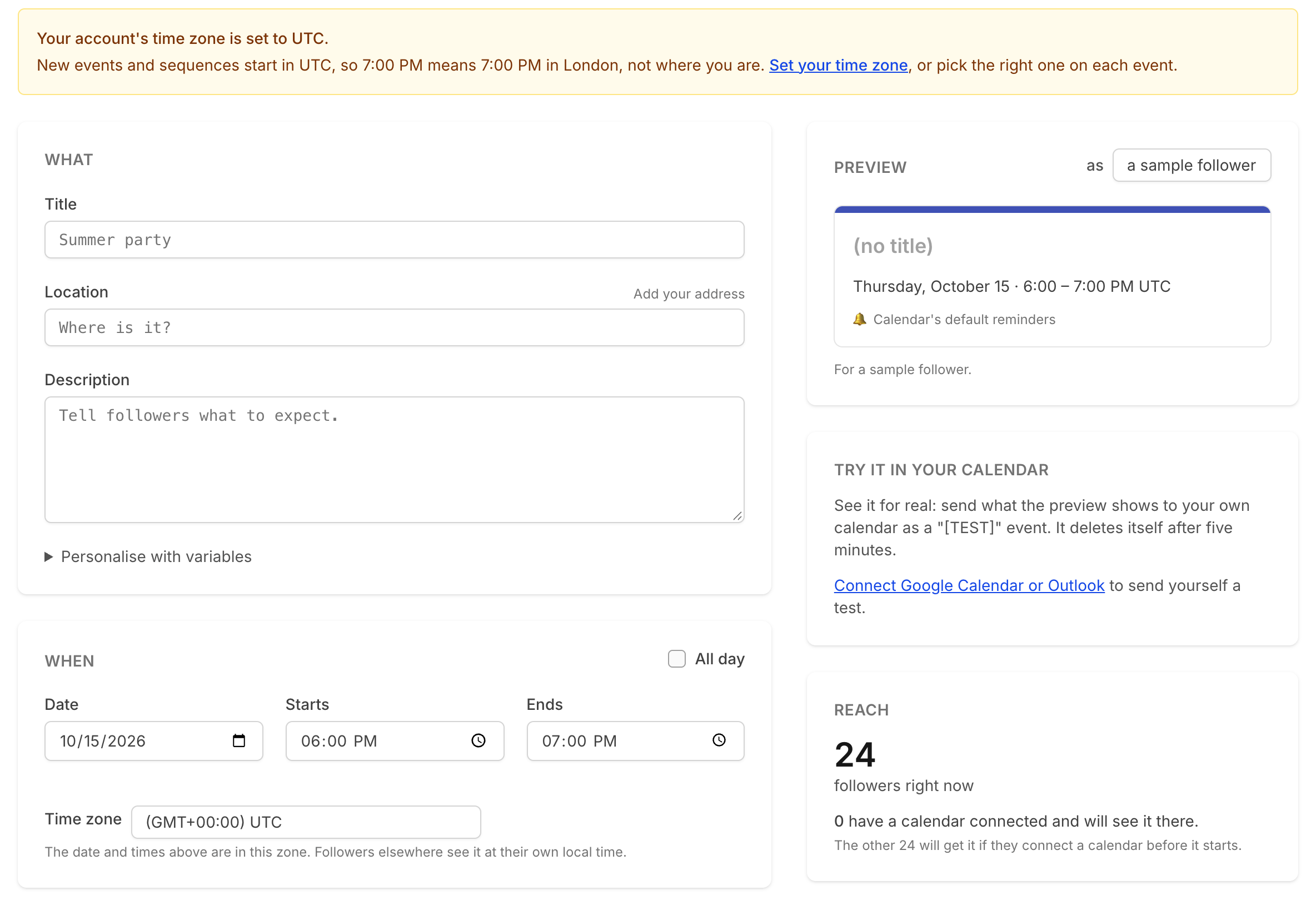Viewport: 1316px width, 905px height.
Task: Follow the 'Set your time zone' link
Action: click(x=838, y=65)
